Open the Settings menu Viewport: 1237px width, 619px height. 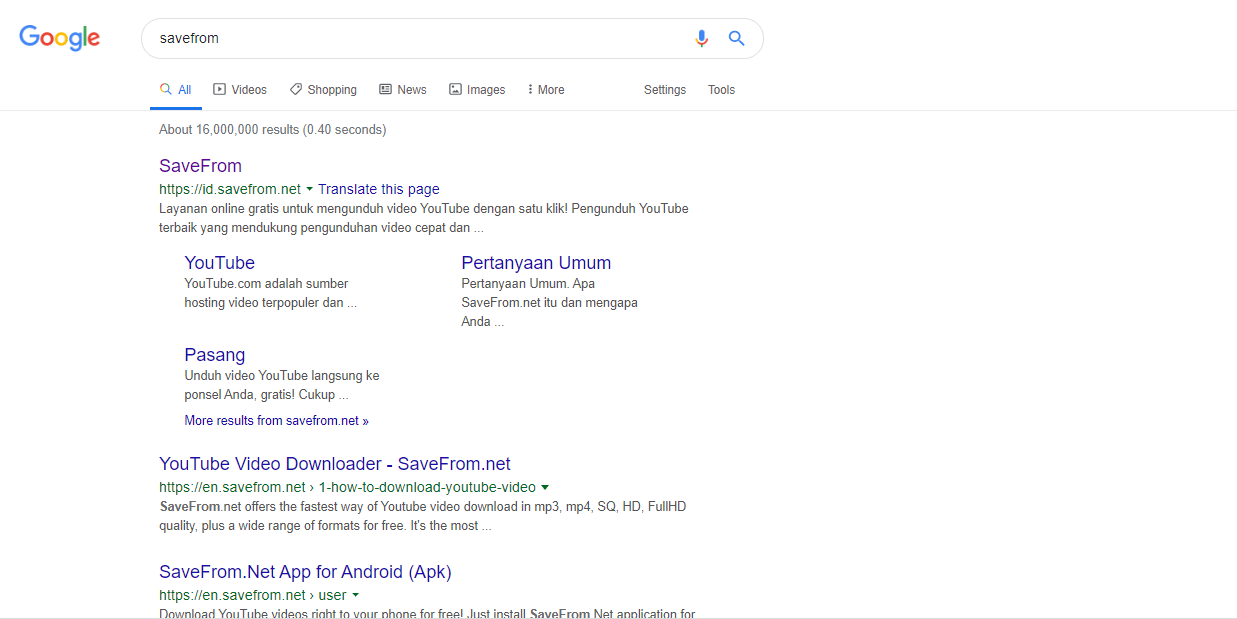[x=665, y=90]
